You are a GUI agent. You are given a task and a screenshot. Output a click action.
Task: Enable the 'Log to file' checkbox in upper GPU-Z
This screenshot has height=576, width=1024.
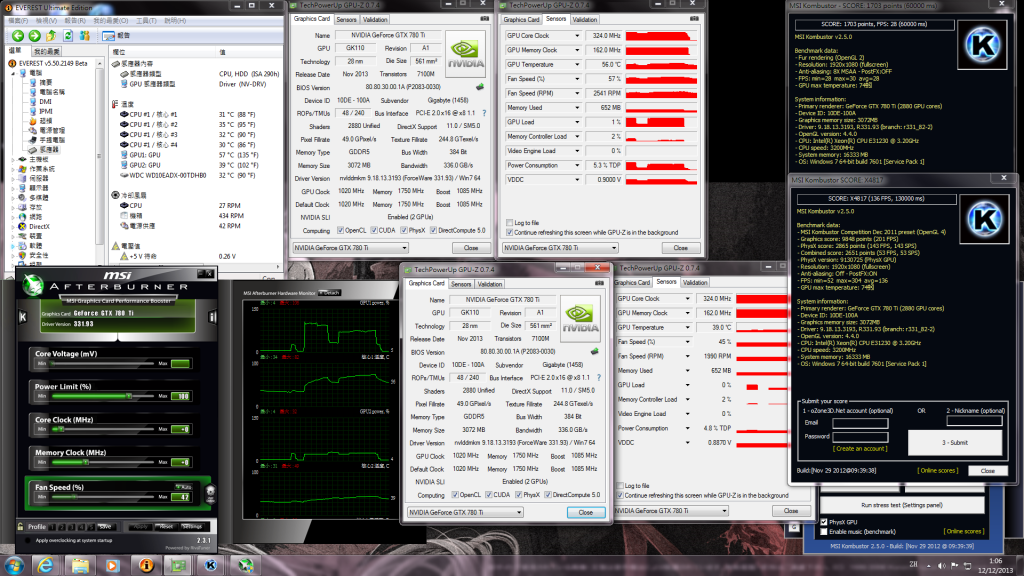tap(508, 223)
